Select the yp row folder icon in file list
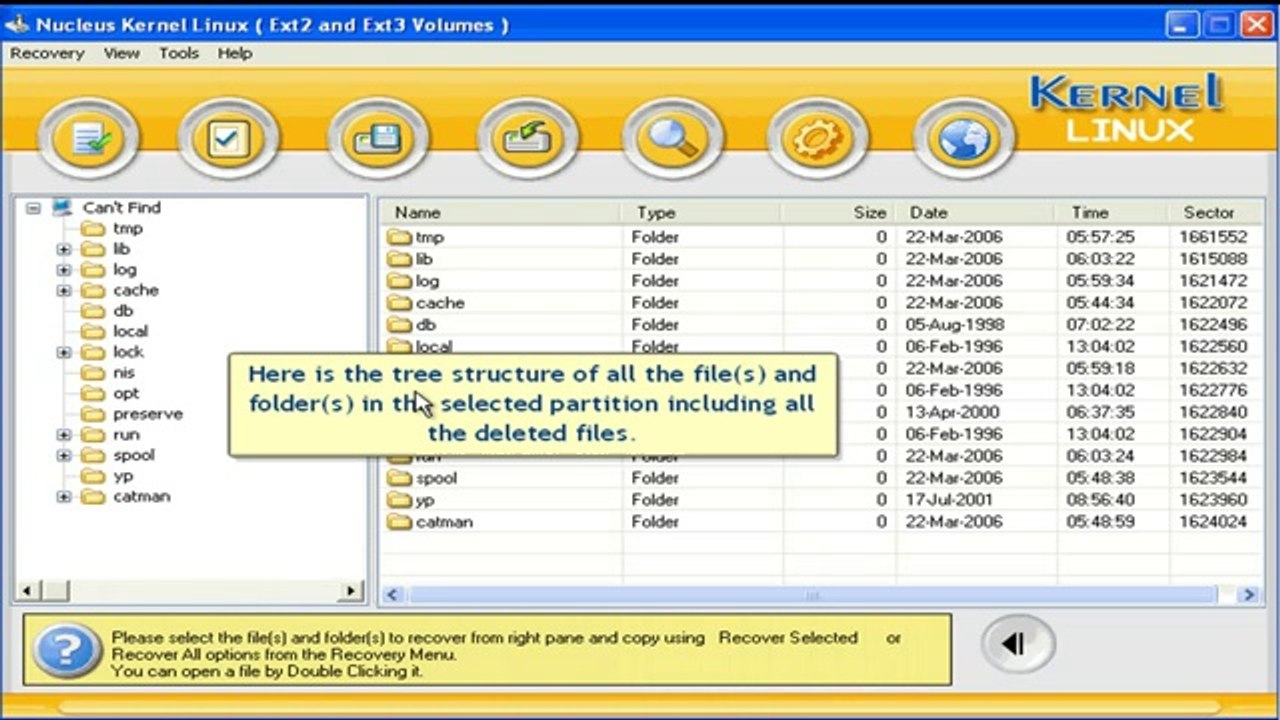Screen dimensions: 1280x720 coord(400,500)
